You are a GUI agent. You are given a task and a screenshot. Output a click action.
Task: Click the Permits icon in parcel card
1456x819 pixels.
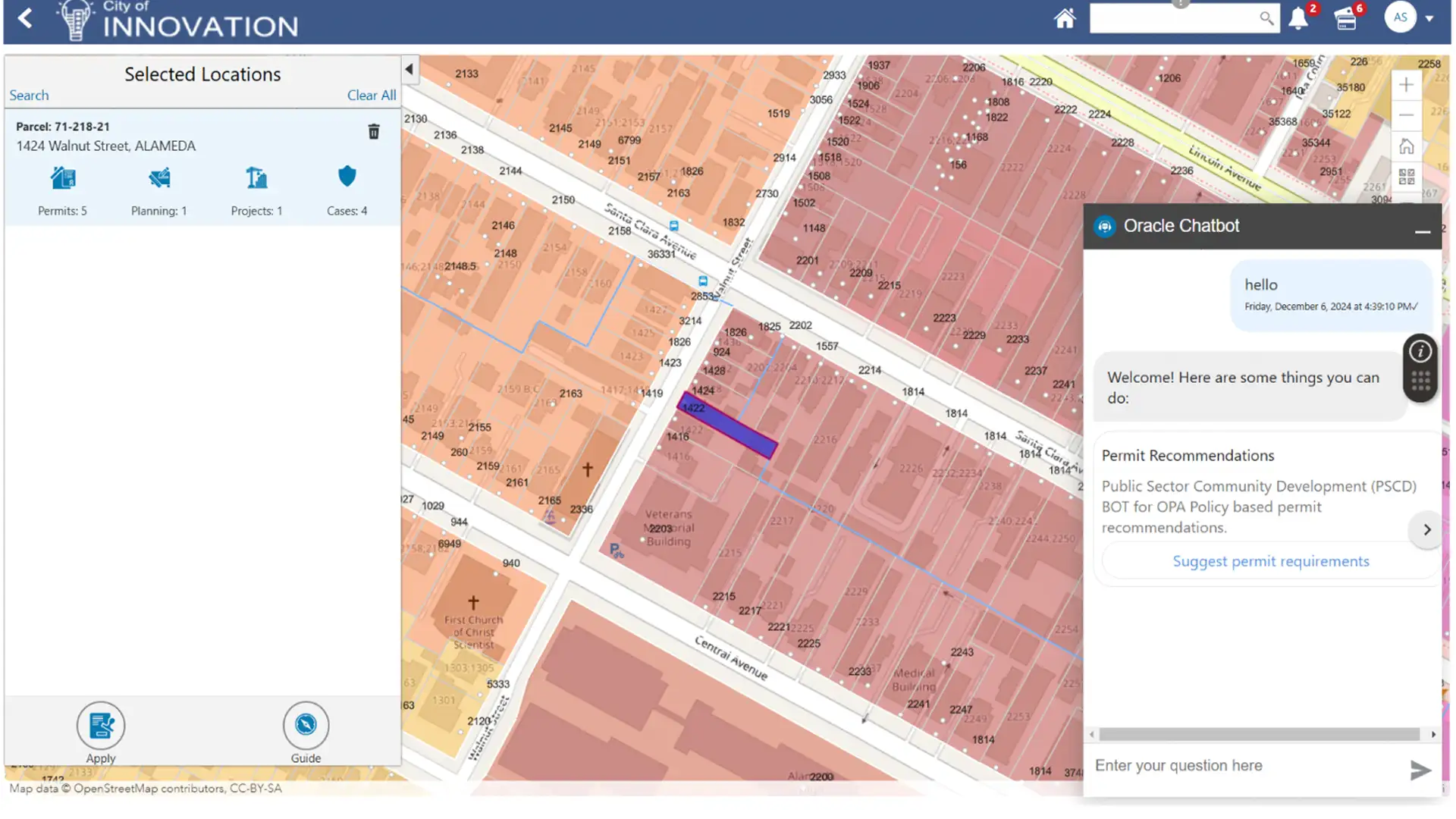[x=63, y=178]
